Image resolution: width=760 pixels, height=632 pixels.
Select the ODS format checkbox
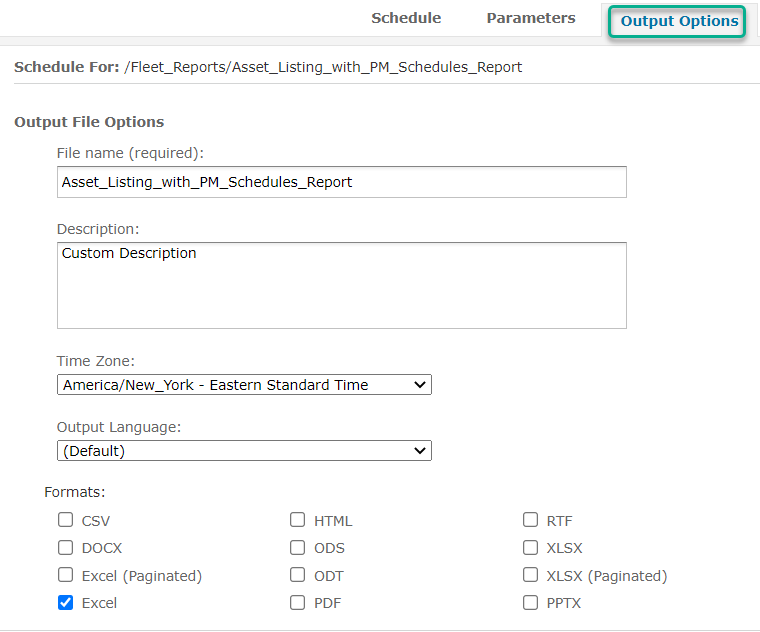click(298, 548)
